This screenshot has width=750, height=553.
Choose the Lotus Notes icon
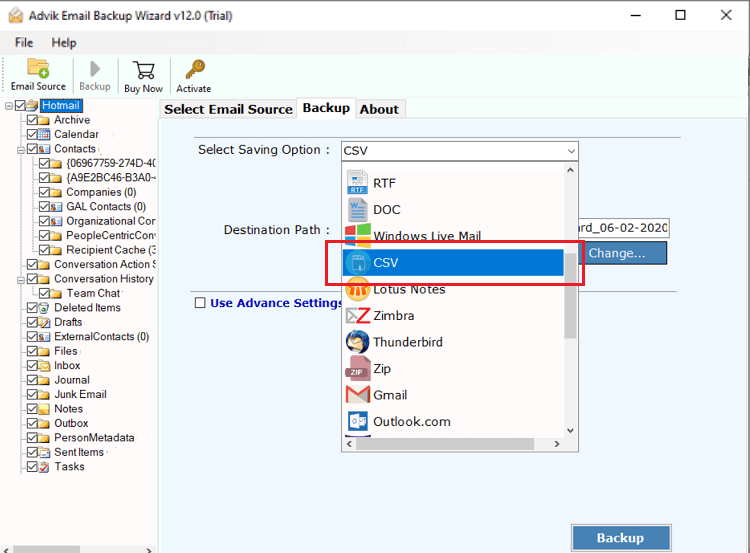pos(357,289)
